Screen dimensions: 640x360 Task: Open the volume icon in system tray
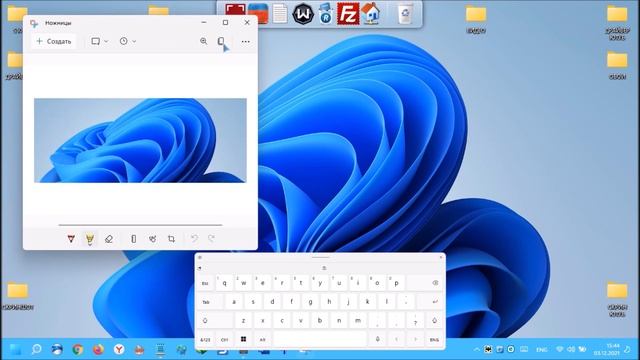point(571,349)
